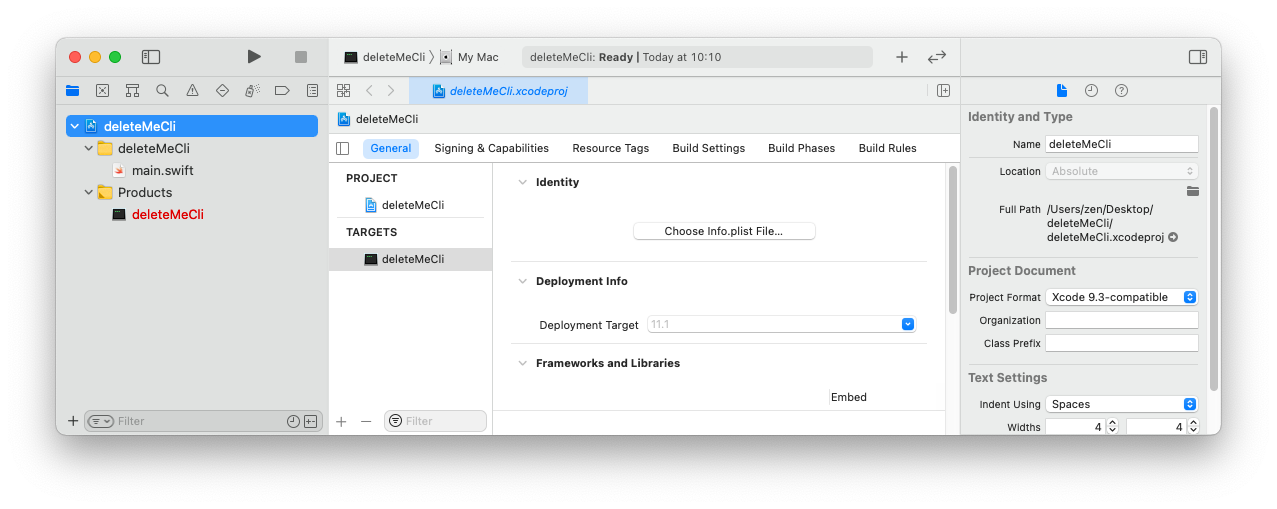This screenshot has height=509, width=1277.
Task: Click the targets list Filter field
Action: point(436,421)
